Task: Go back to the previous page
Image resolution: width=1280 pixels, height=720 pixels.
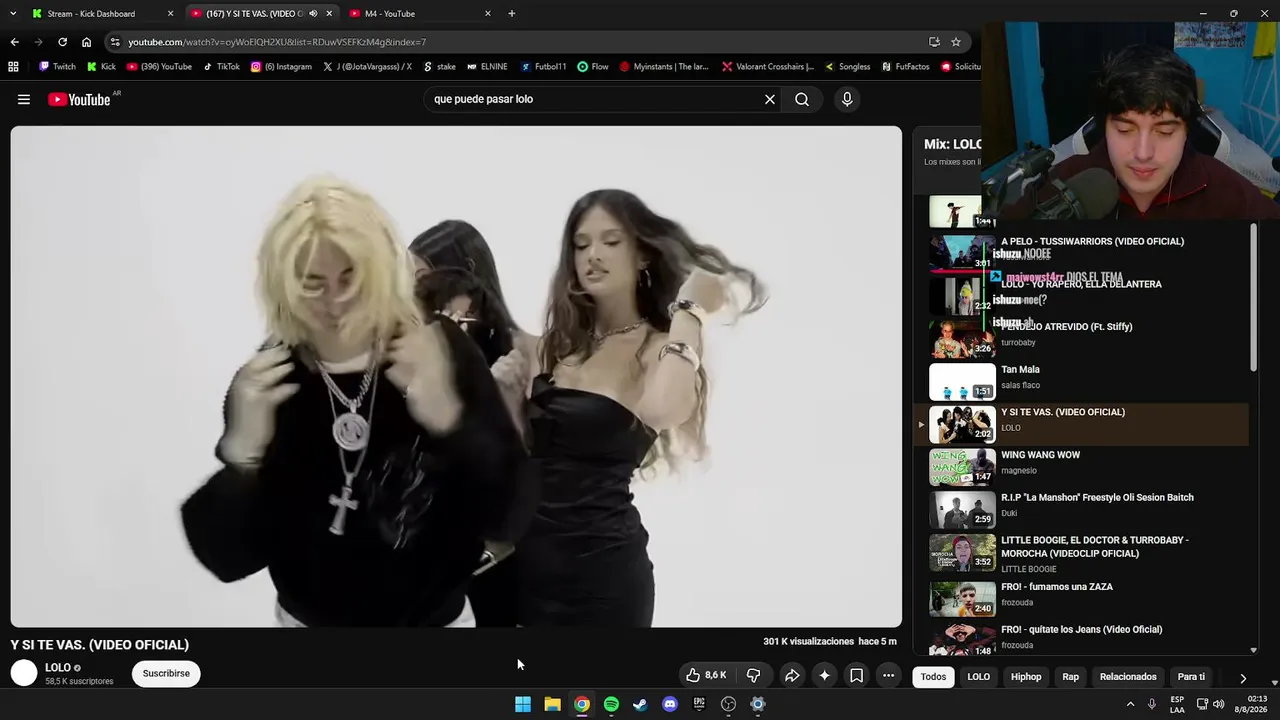Action: [x=14, y=42]
